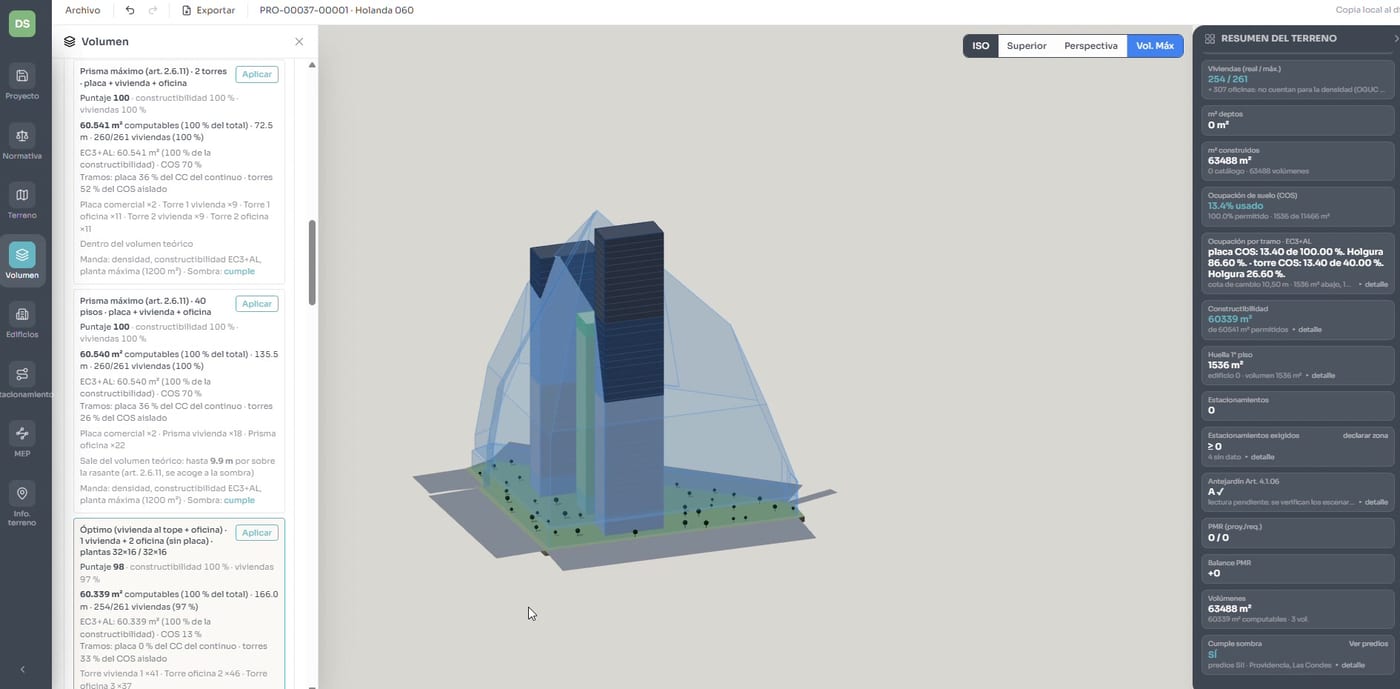Click the Balance PMR '+0' value
The height and width of the screenshot is (689, 1400).
(1214, 573)
